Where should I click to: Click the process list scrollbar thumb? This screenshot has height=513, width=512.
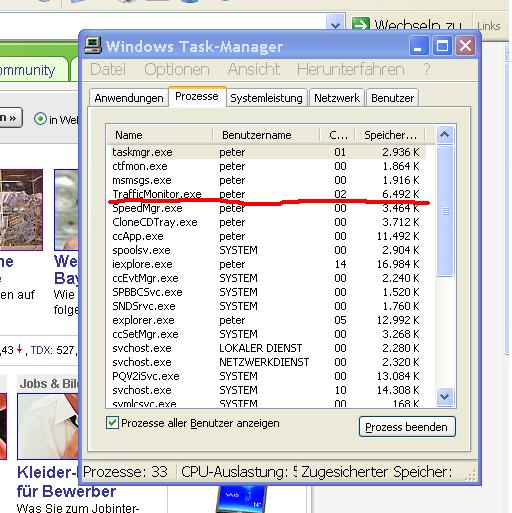tap(445, 211)
